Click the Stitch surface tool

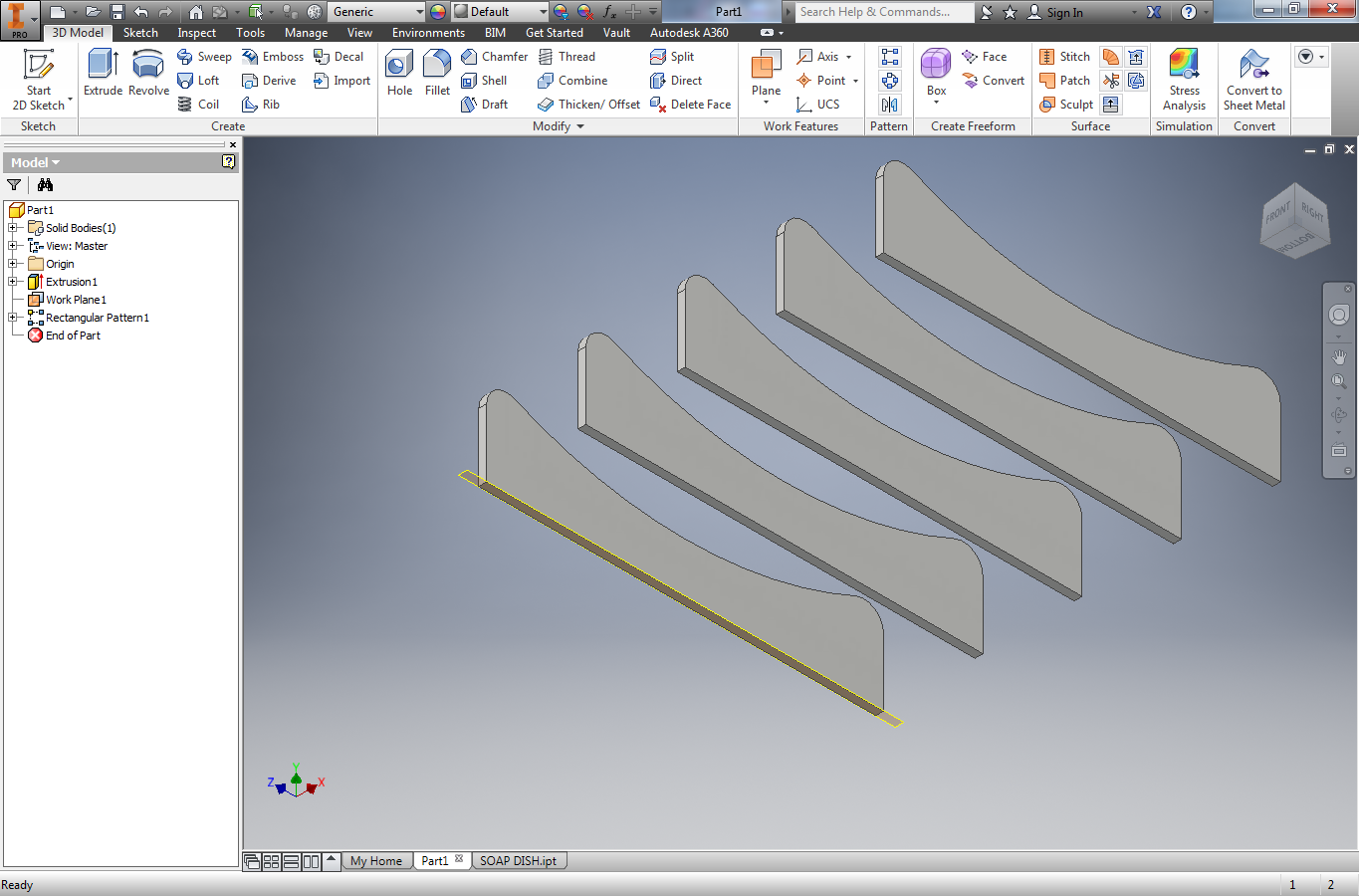click(x=1064, y=57)
